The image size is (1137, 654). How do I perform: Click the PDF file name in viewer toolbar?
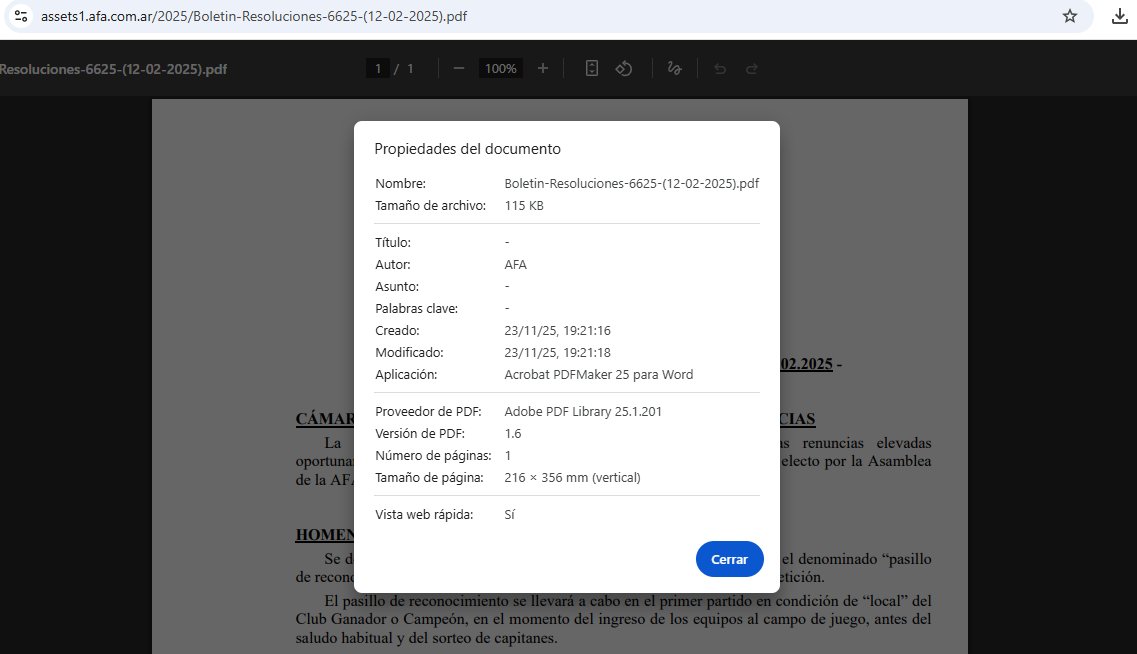click(113, 69)
